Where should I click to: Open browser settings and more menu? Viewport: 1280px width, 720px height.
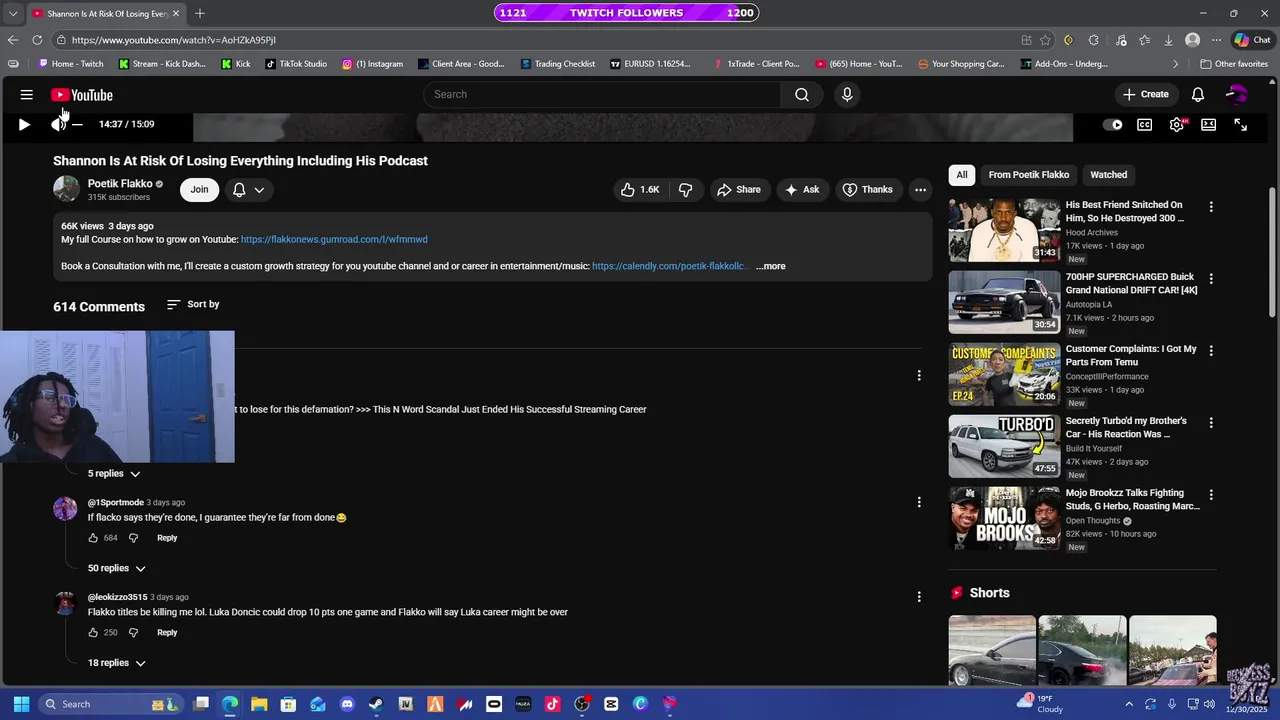pyautogui.click(x=1216, y=40)
